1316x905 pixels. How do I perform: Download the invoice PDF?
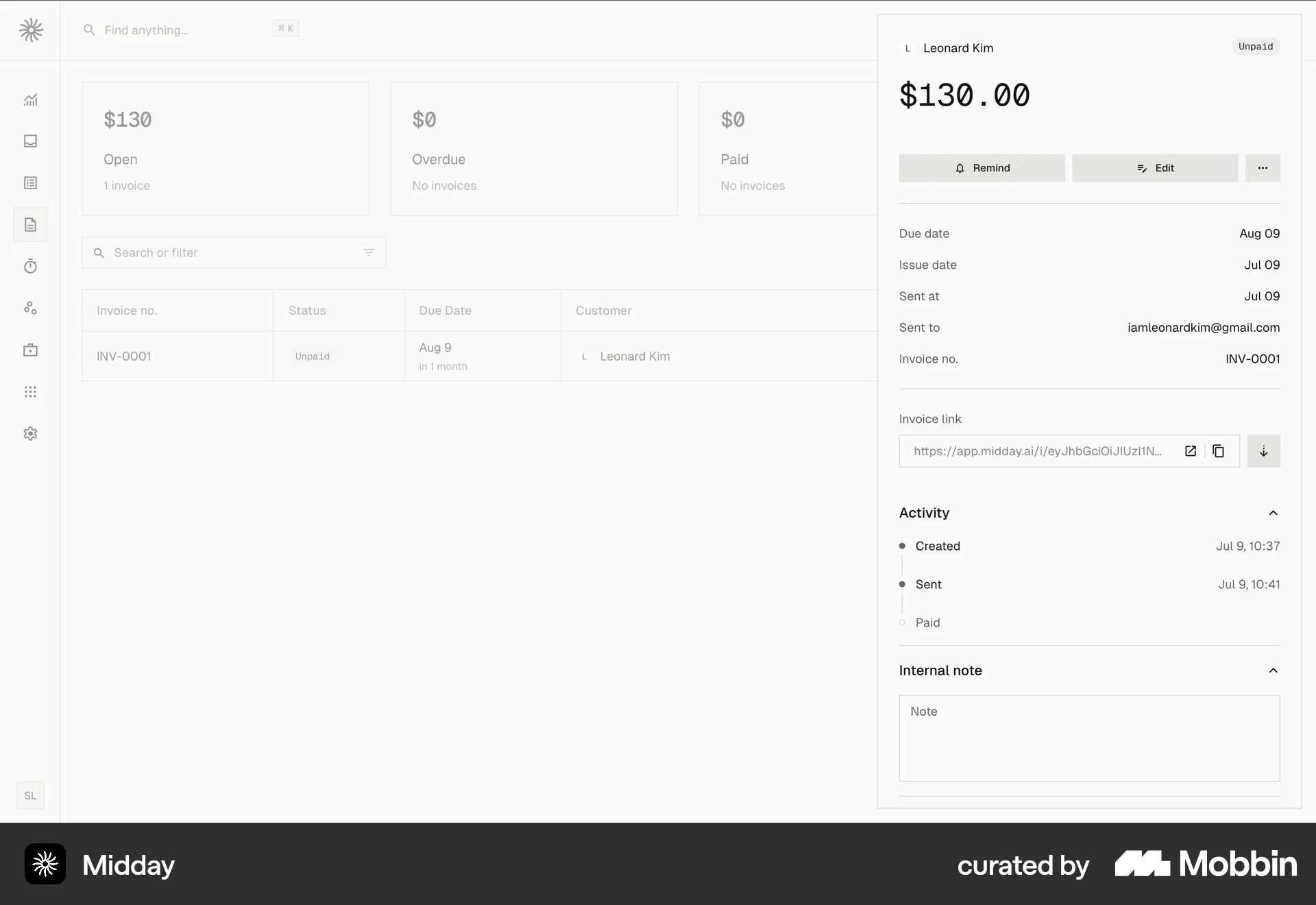1264,451
